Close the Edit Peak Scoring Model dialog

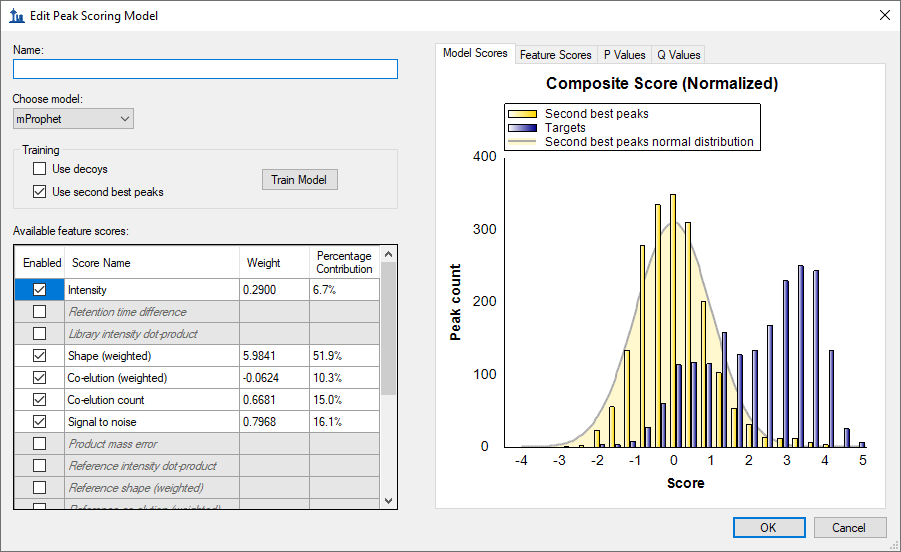point(883,16)
